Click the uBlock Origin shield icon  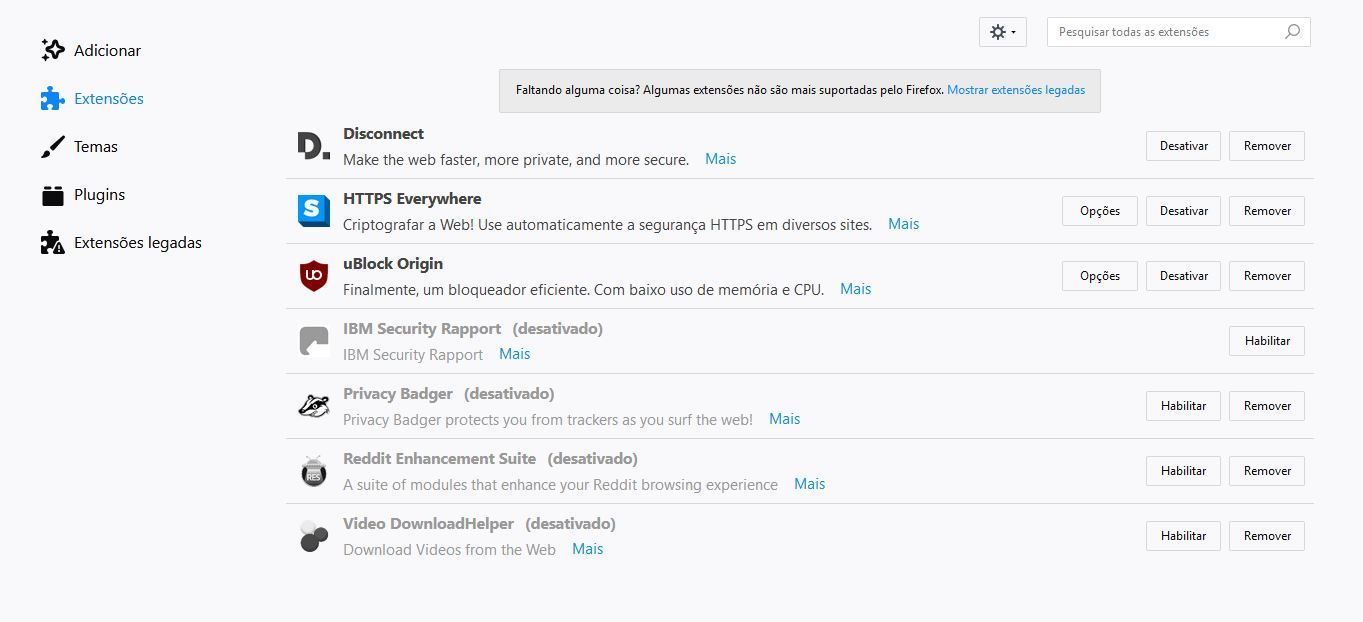[313, 276]
